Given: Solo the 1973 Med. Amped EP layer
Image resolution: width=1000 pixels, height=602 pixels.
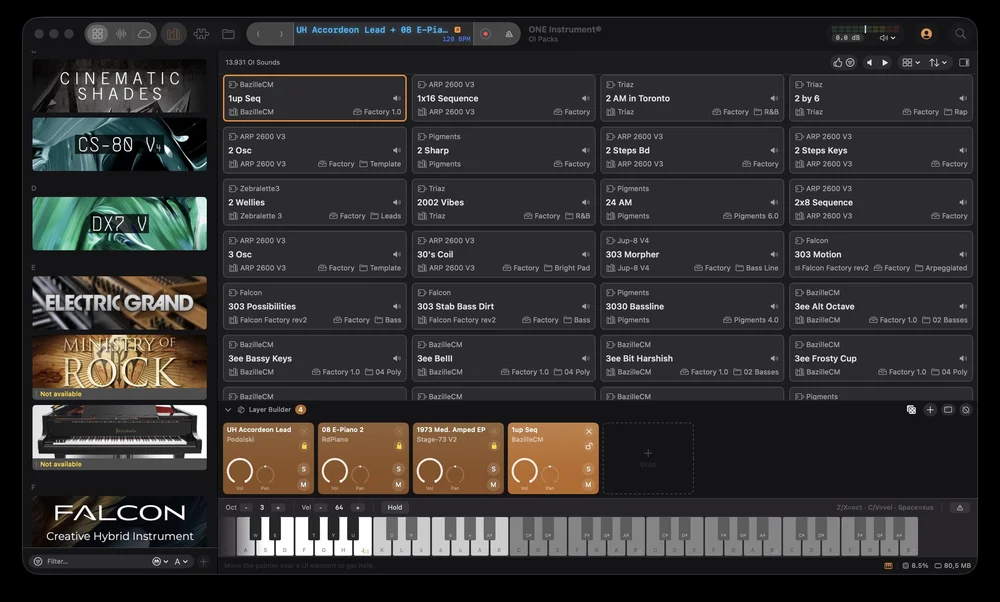Looking at the screenshot, I should [x=493, y=469].
